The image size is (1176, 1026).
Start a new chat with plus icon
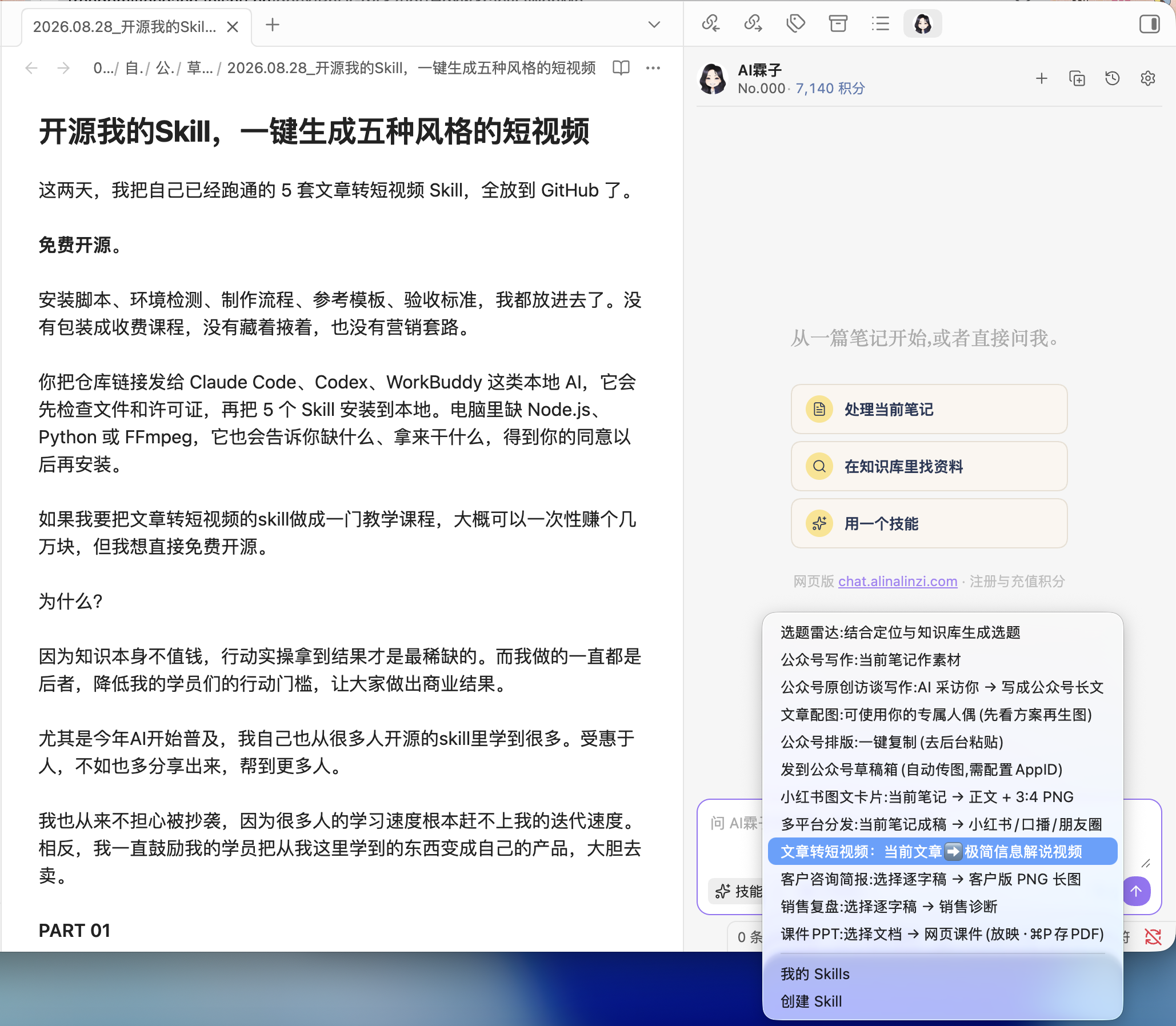pyautogui.click(x=1041, y=78)
